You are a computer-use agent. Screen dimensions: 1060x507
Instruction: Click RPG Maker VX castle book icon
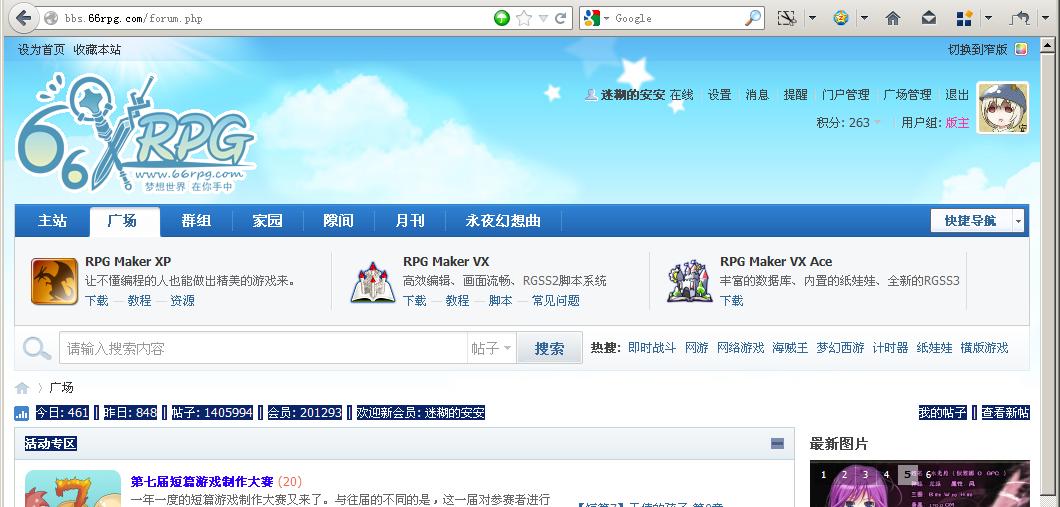coord(372,282)
